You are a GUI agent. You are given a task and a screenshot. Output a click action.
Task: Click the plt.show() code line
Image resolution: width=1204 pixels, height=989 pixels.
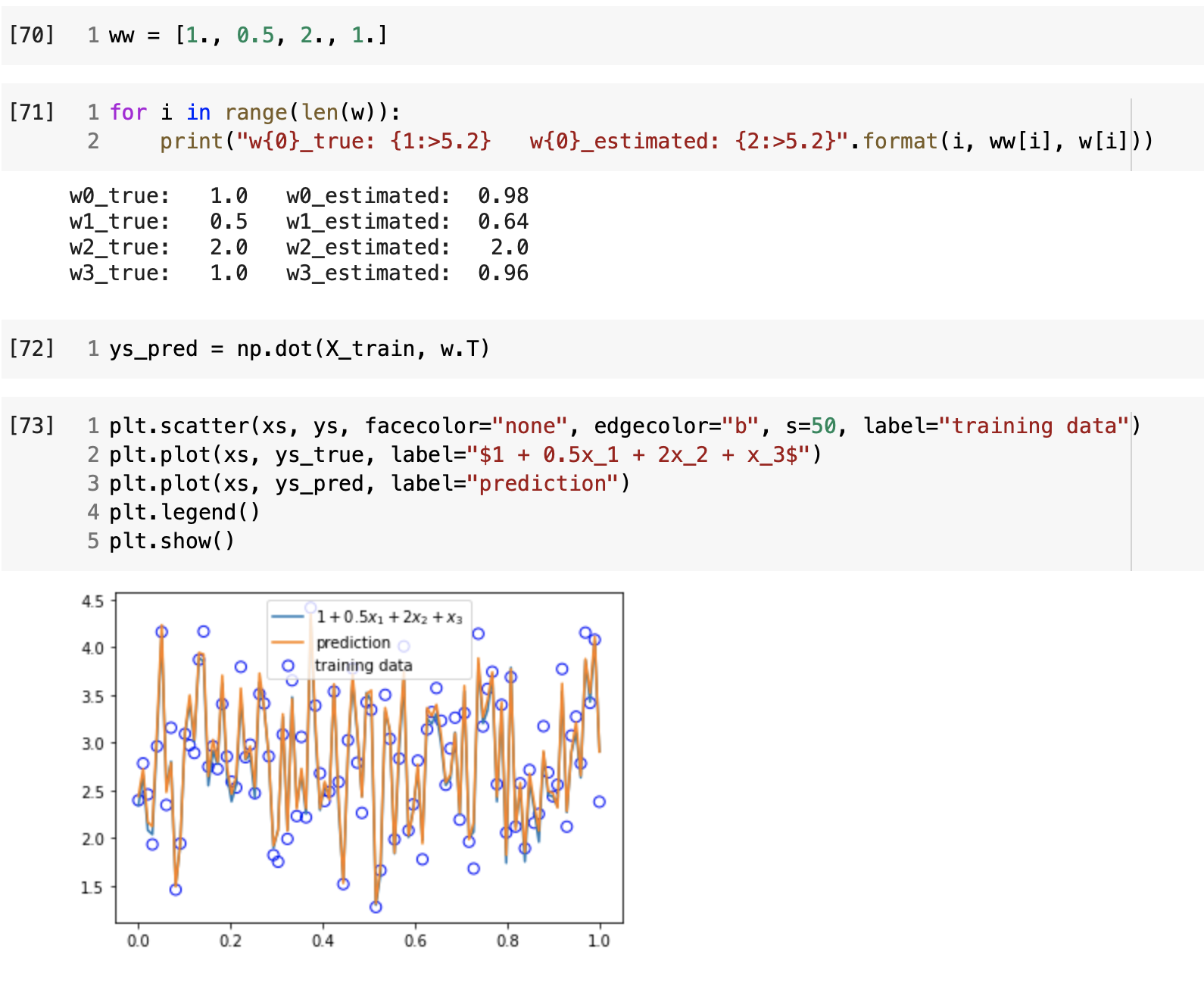172,541
